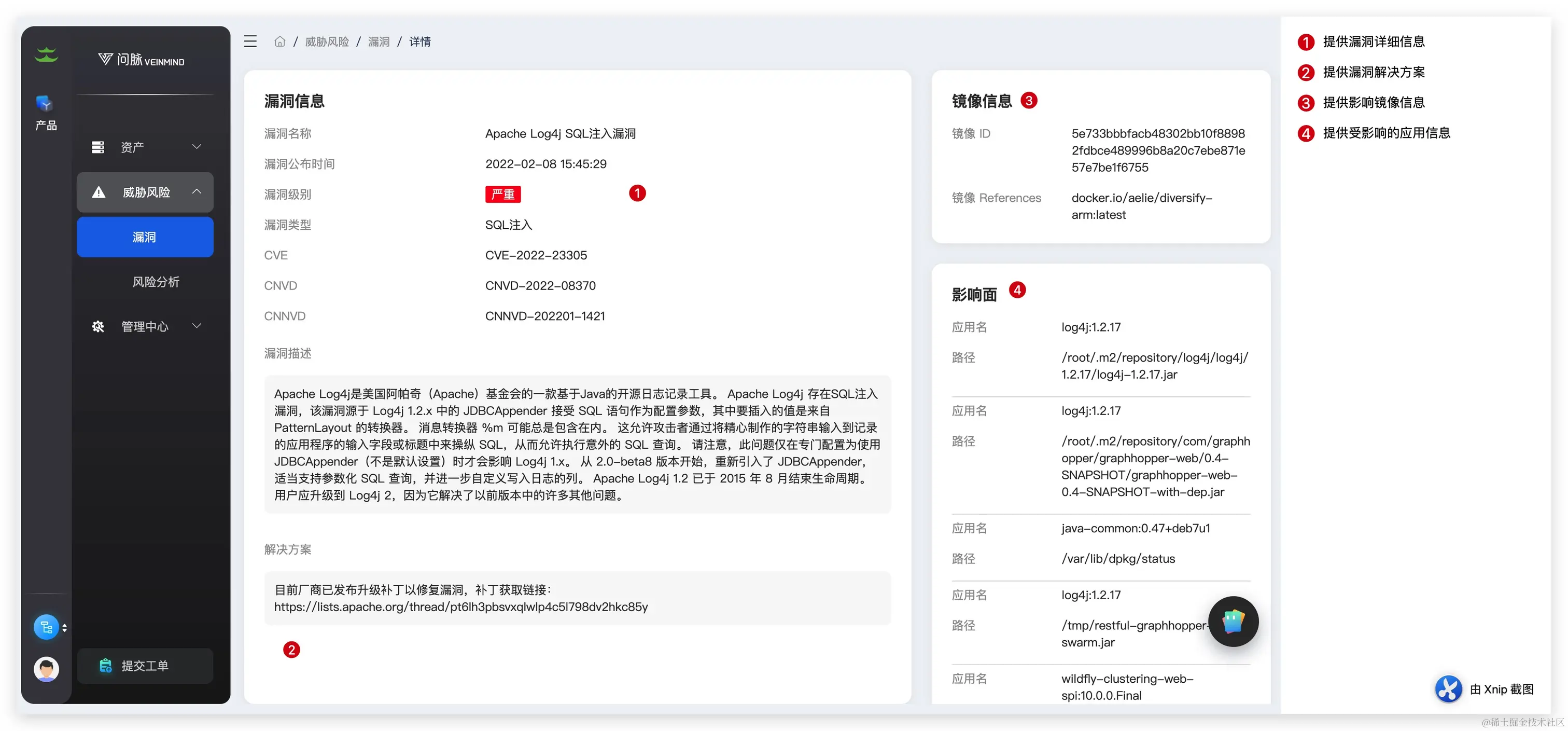This screenshot has height=731, width=1568.
Task: Open 风险分析 from the sidebar menu
Action: click(x=156, y=281)
